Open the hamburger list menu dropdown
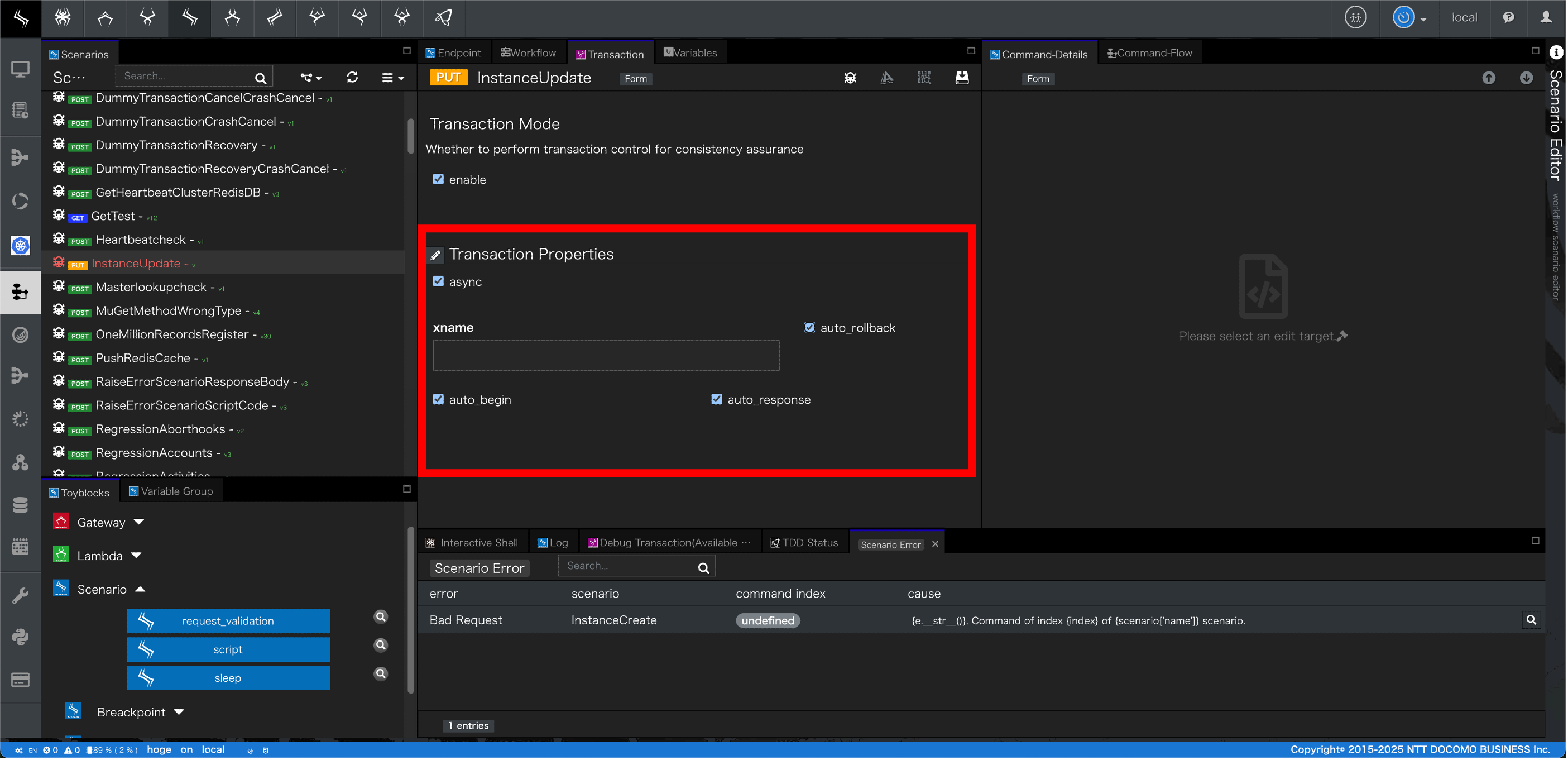This screenshot has width=1568, height=760. click(x=392, y=78)
